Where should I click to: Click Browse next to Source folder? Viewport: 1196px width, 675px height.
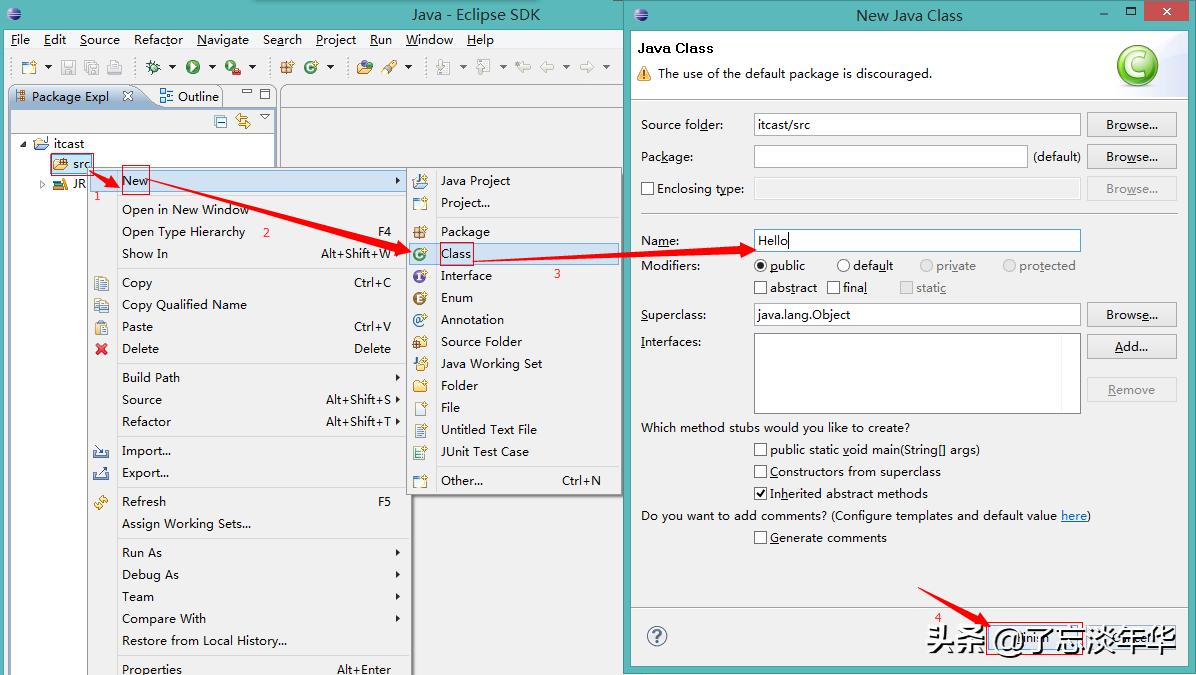point(1131,125)
